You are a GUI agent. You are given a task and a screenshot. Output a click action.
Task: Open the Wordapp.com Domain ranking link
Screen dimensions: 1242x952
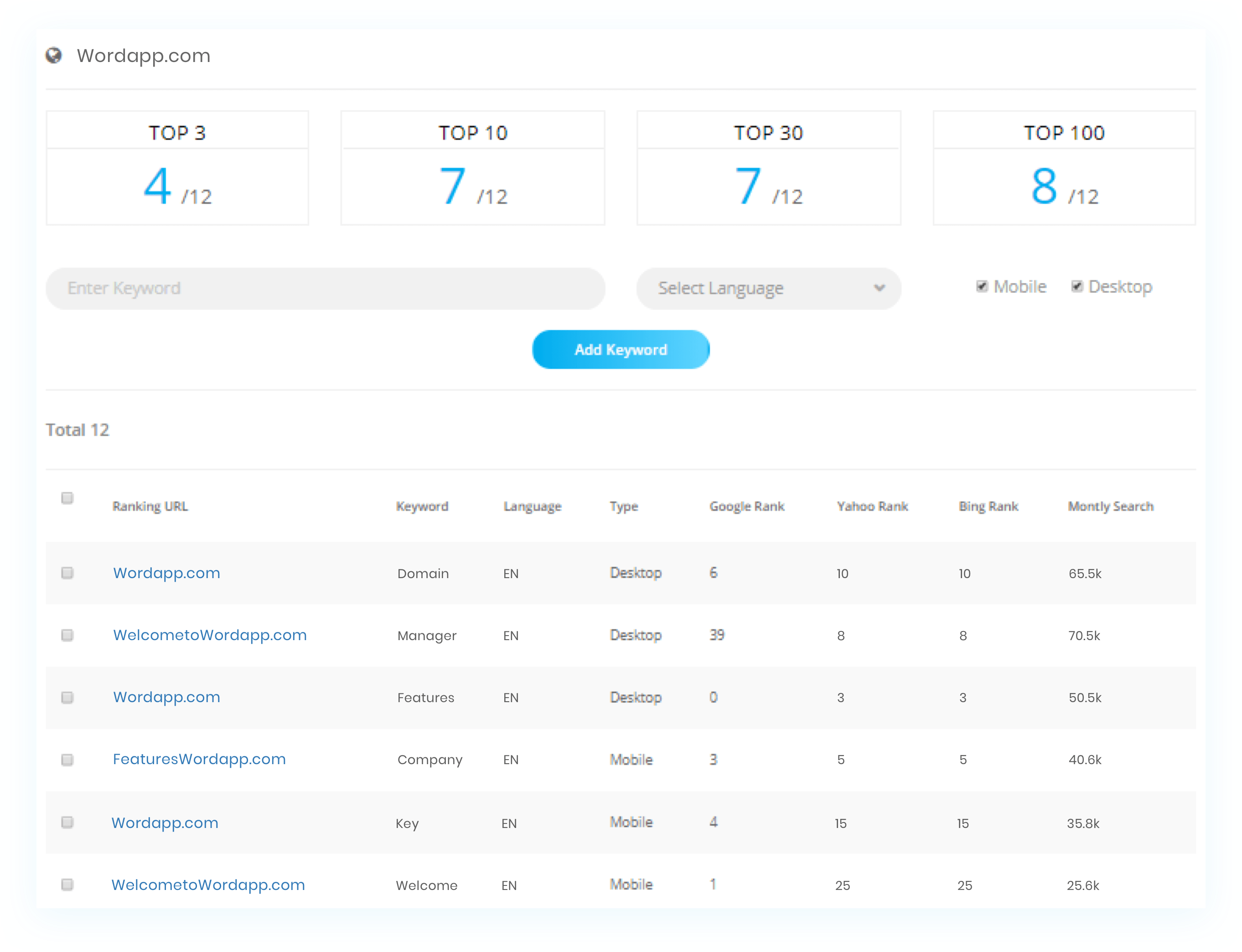[x=166, y=573]
